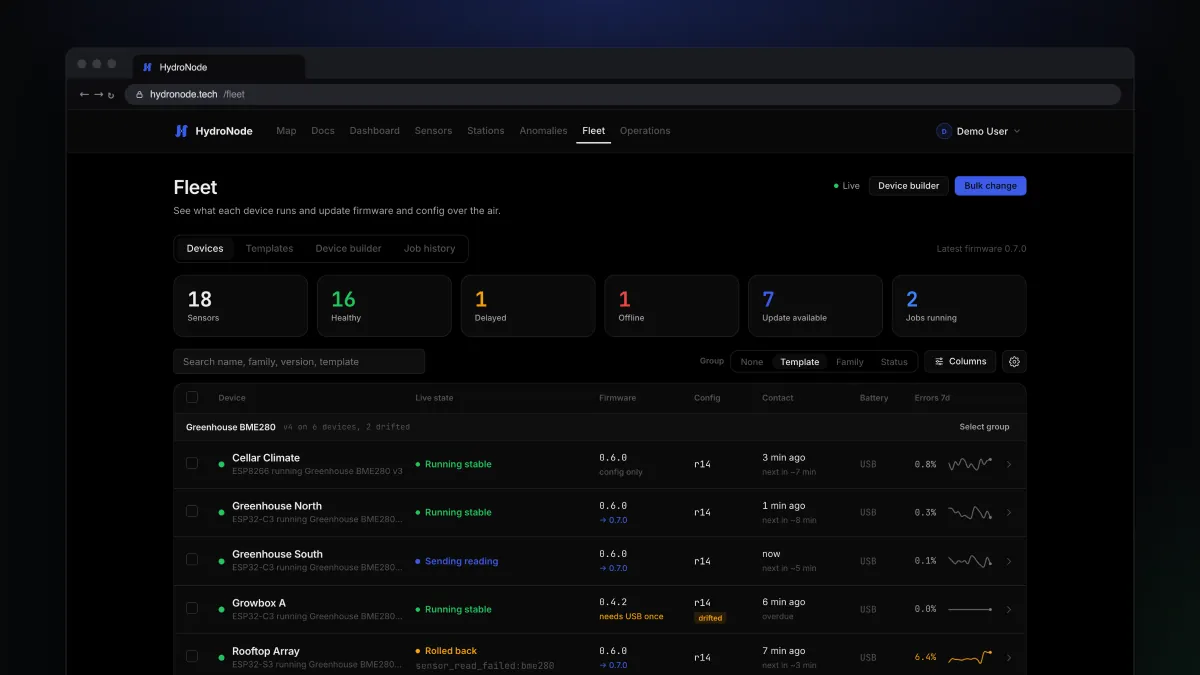The width and height of the screenshot is (1200, 675).
Task: Open the Map navigation item
Action: [x=286, y=131]
